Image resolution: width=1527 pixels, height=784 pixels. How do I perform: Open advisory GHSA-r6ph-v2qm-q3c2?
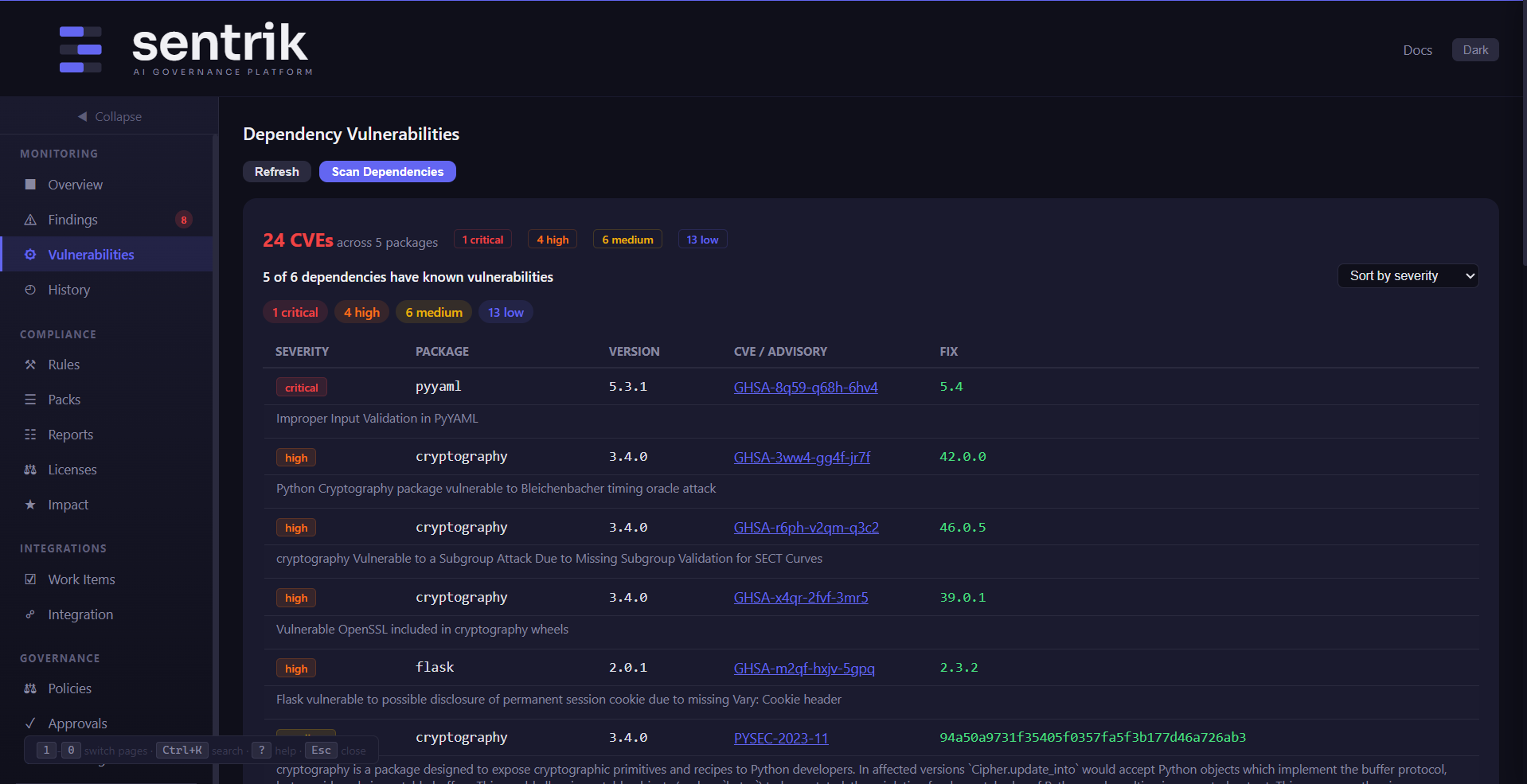pos(806,528)
